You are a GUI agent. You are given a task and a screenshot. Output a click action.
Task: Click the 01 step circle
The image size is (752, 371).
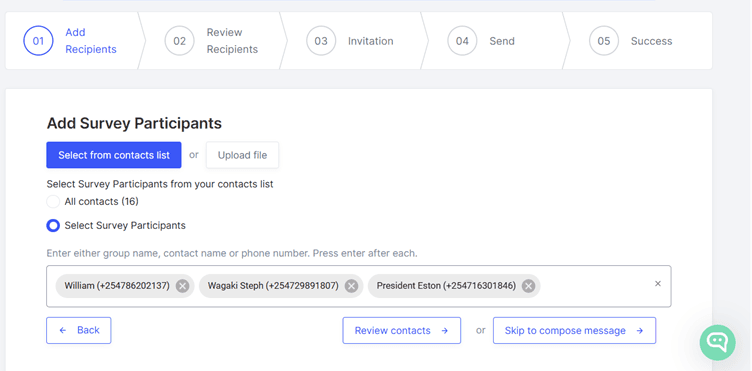coord(38,41)
